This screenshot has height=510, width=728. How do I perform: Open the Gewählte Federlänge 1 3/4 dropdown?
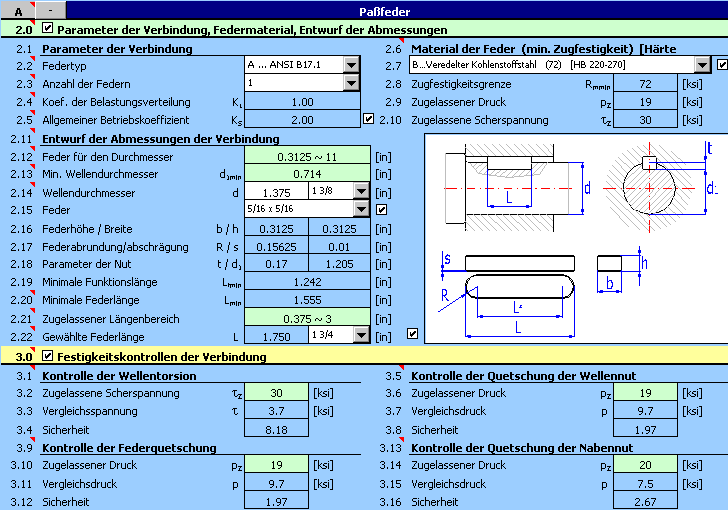361,335
